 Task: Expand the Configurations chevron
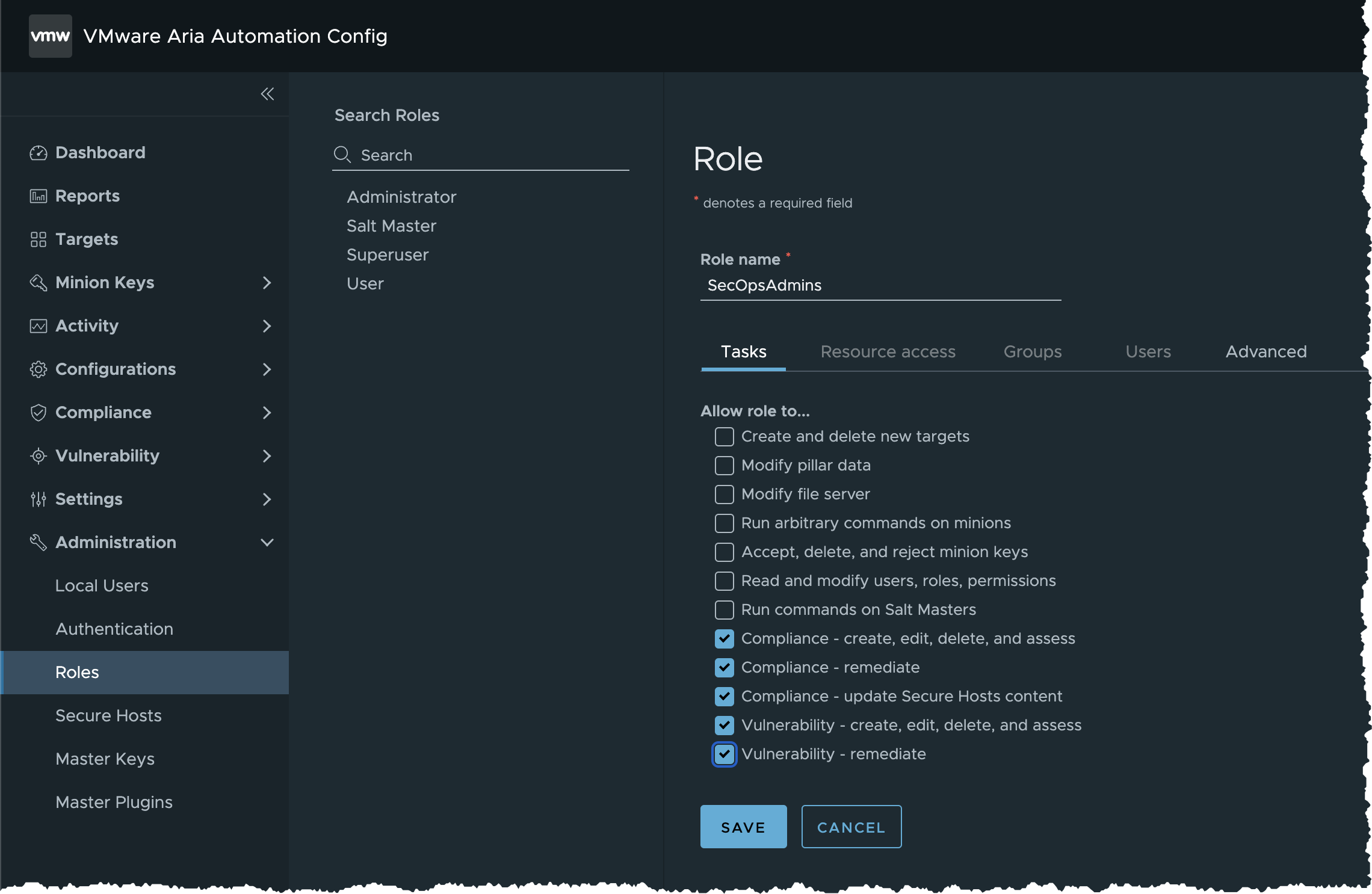point(267,369)
